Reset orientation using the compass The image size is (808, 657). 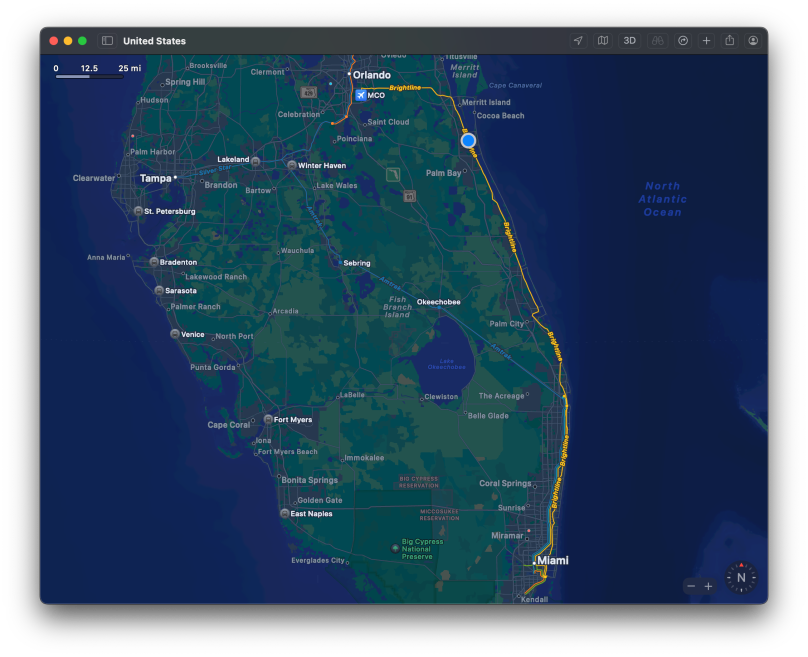click(741, 578)
